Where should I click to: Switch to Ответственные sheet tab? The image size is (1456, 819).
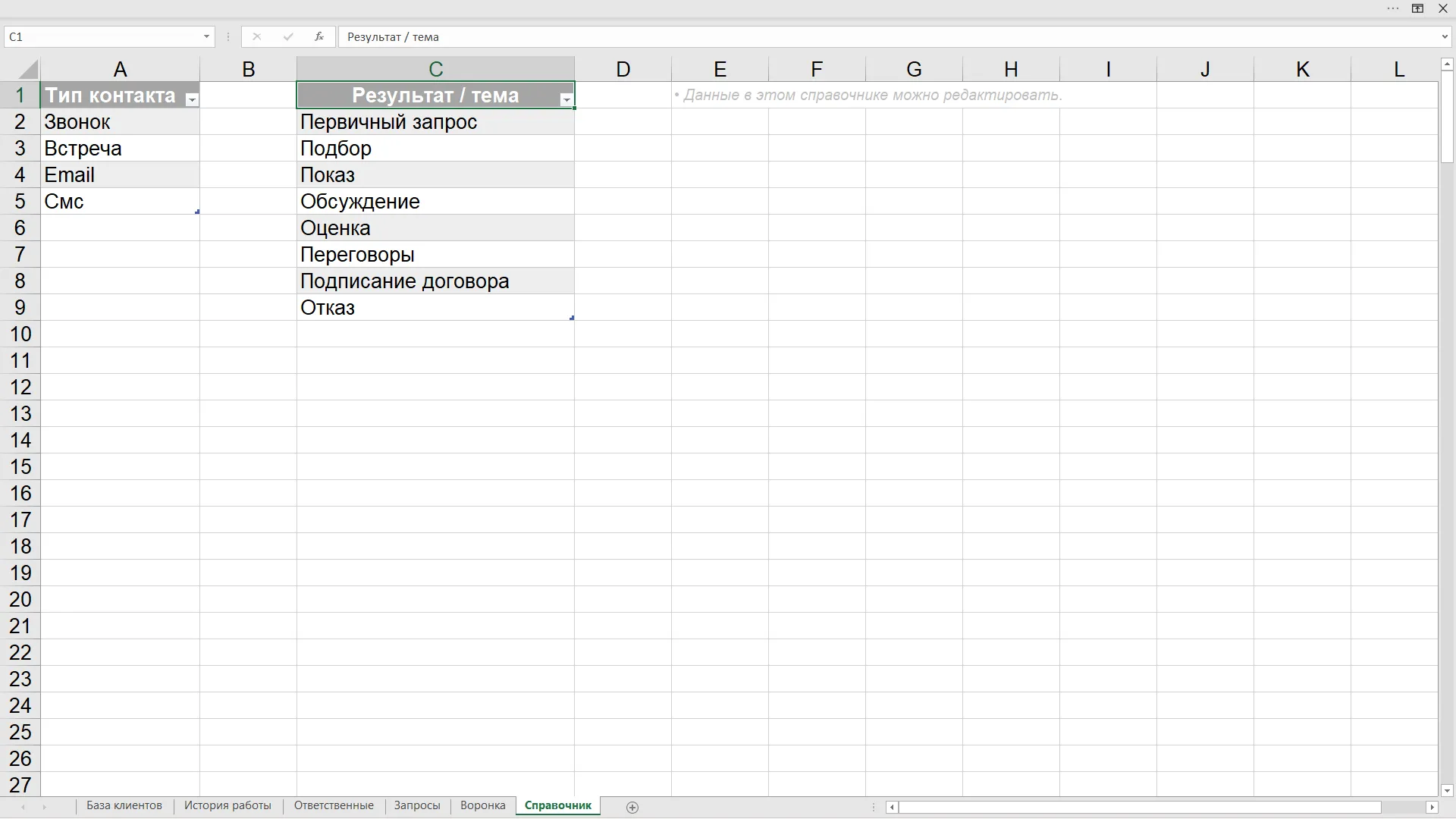(334, 805)
